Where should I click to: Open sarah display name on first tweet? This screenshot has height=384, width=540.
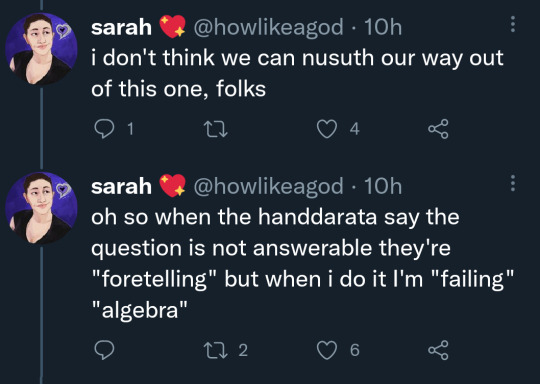click(x=121, y=28)
